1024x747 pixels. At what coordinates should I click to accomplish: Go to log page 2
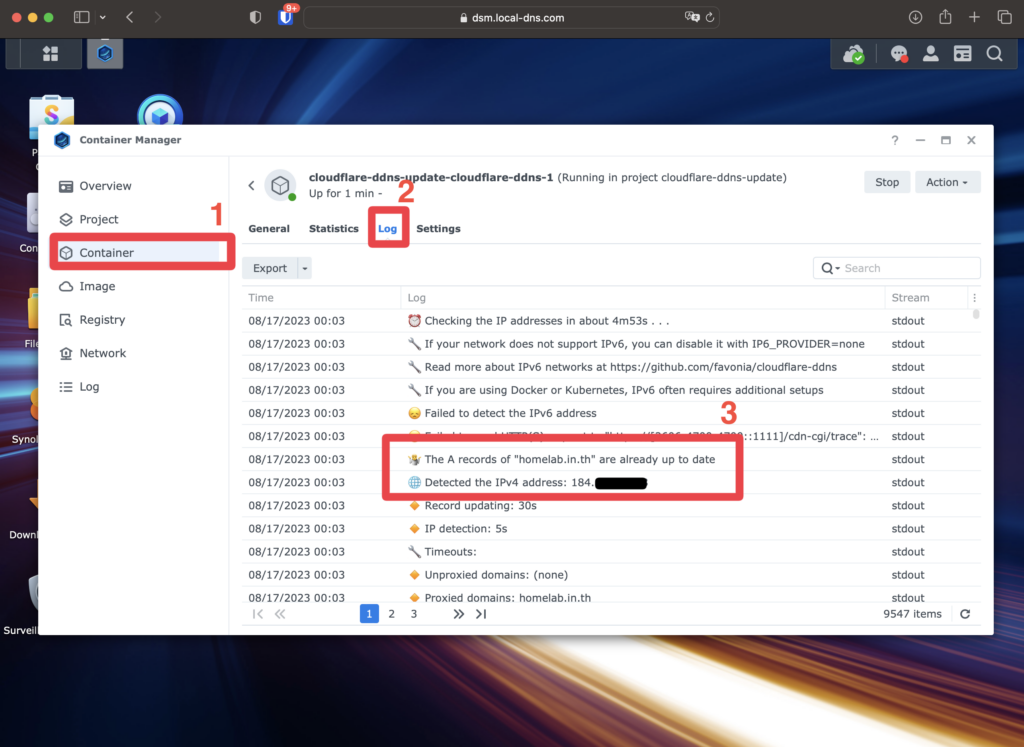click(391, 614)
